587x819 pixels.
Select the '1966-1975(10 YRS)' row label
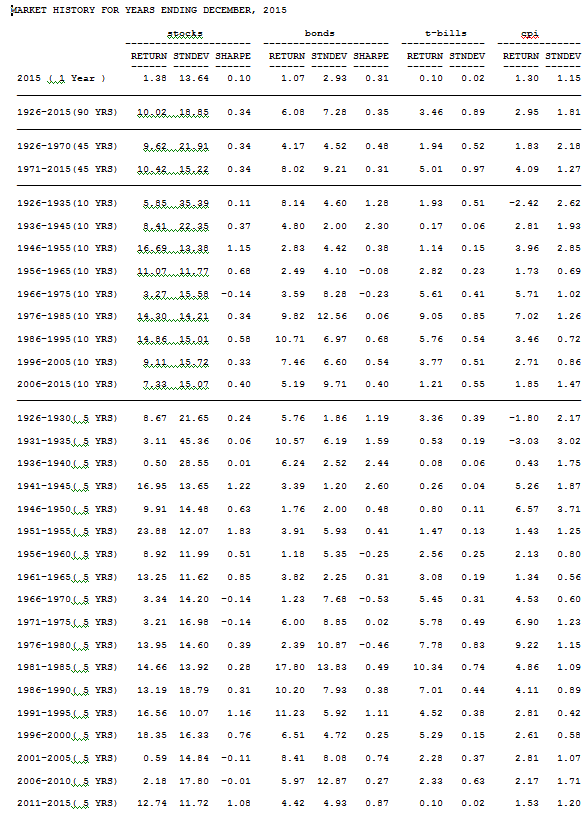click(x=67, y=294)
